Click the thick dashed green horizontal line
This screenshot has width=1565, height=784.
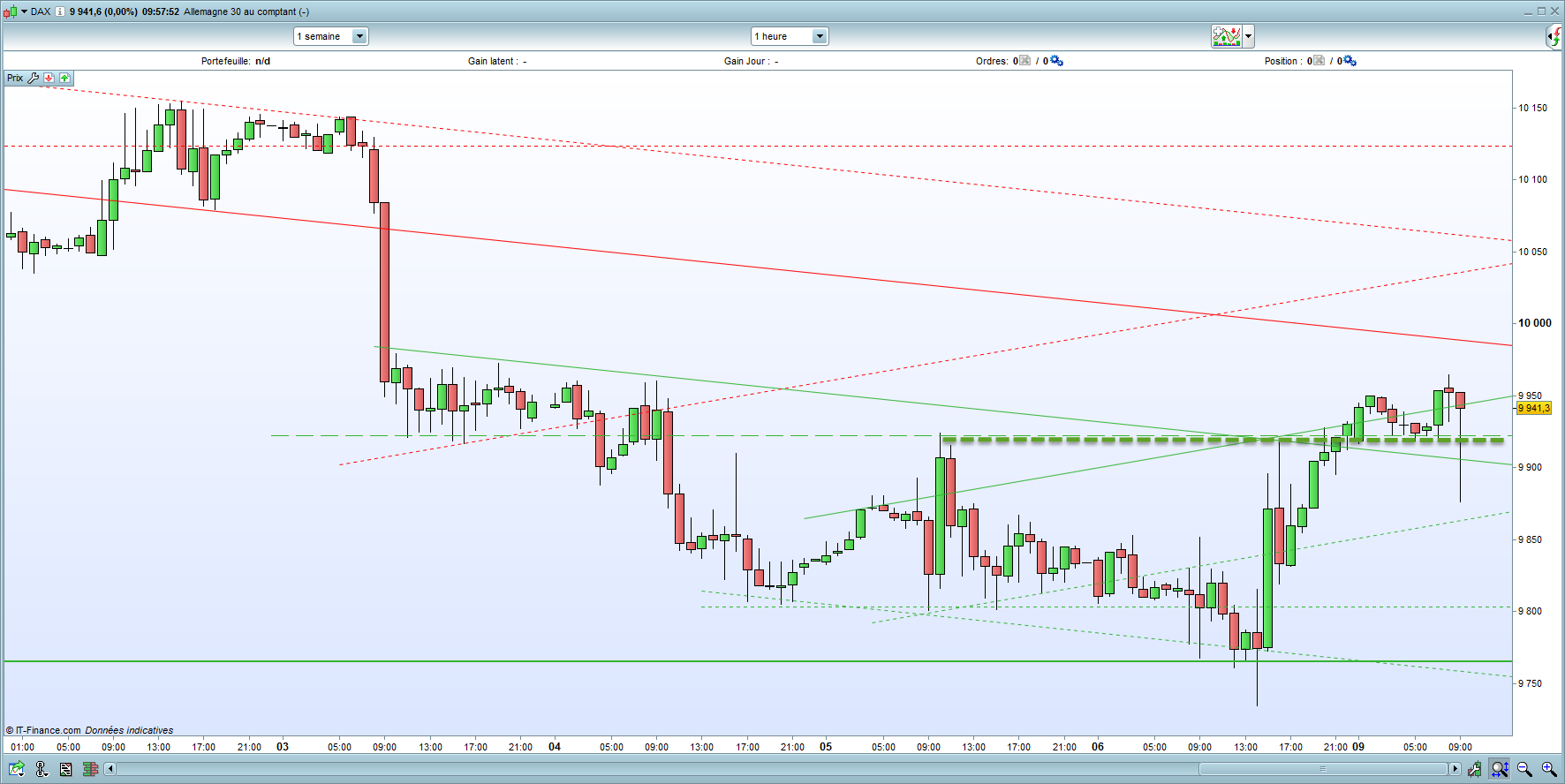pyautogui.click(x=1223, y=439)
